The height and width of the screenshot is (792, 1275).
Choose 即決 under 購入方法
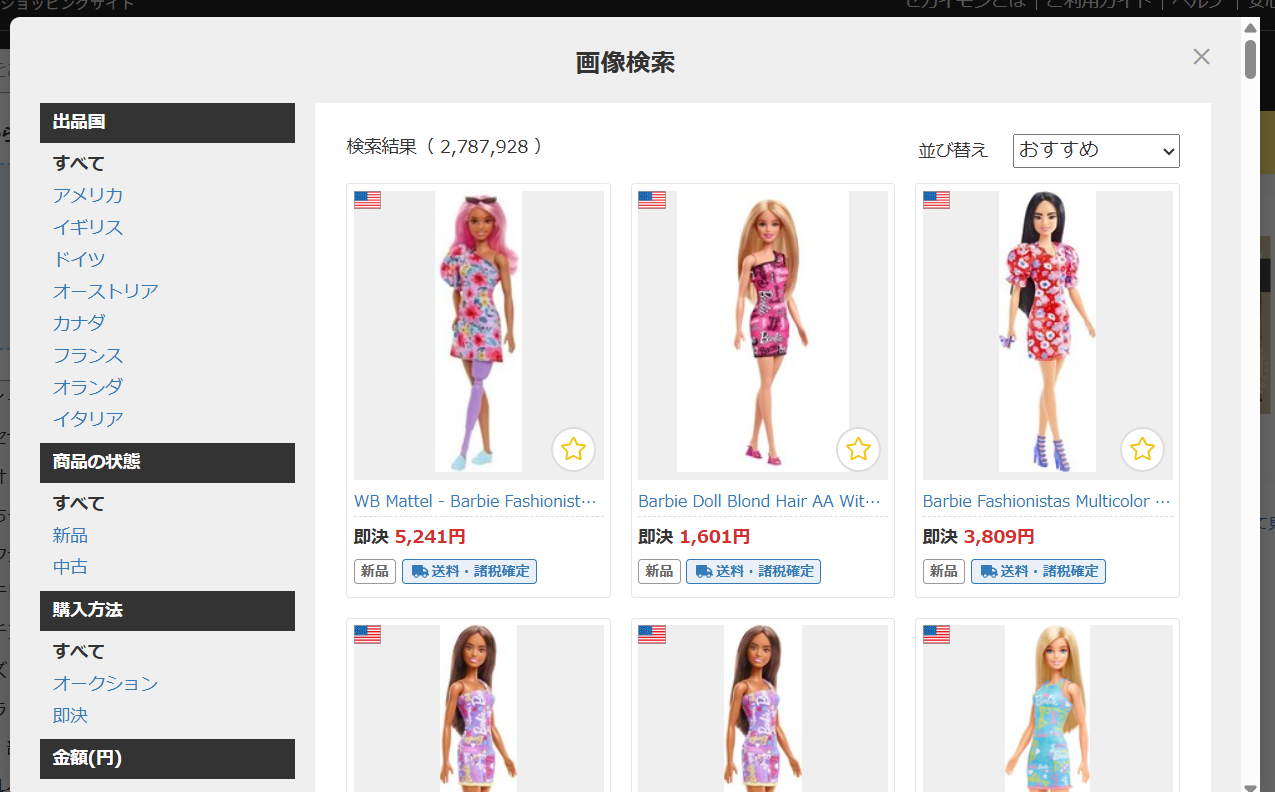pyautogui.click(x=70, y=715)
